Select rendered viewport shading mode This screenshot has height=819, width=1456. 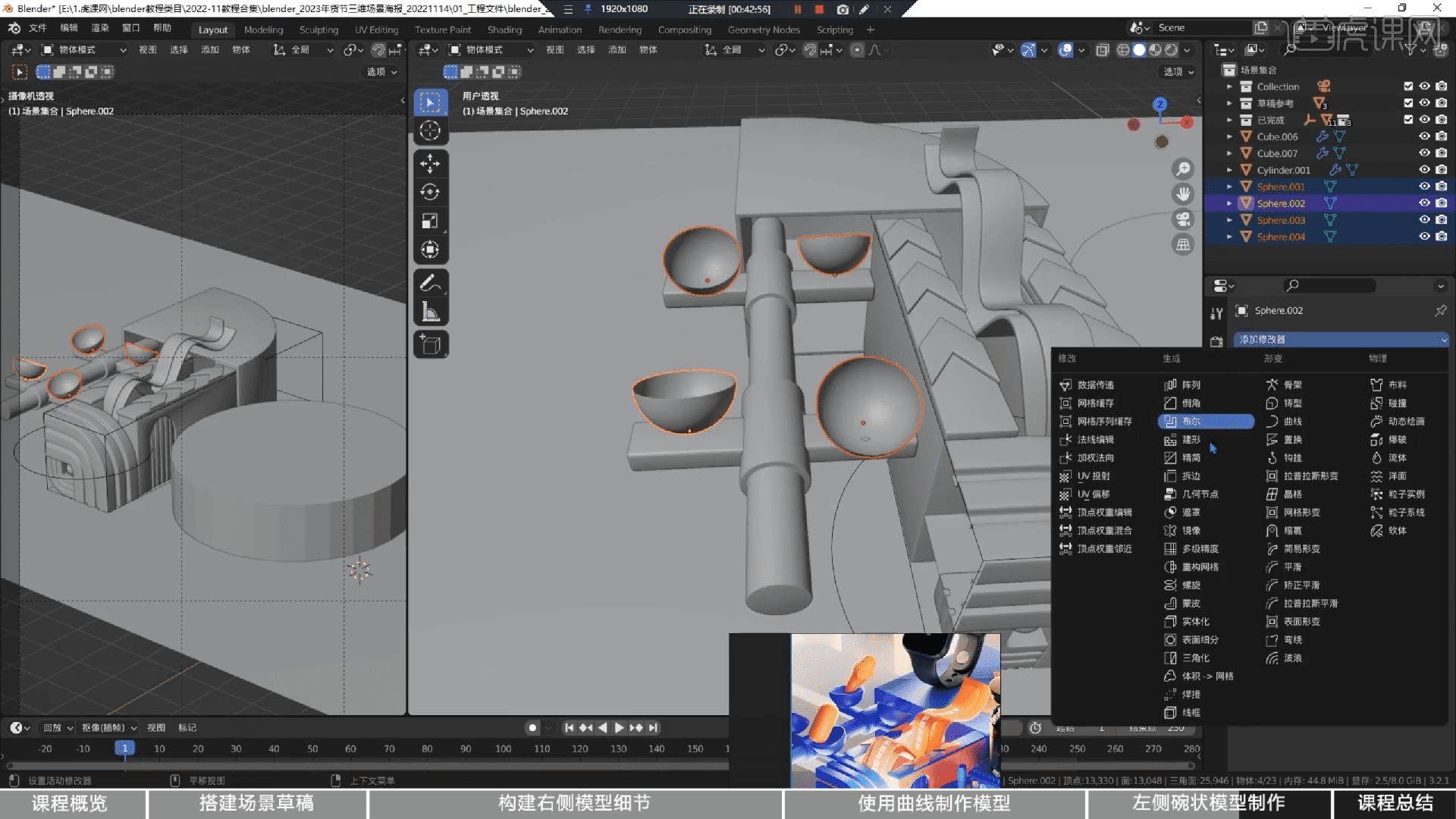tap(1171, 50)
